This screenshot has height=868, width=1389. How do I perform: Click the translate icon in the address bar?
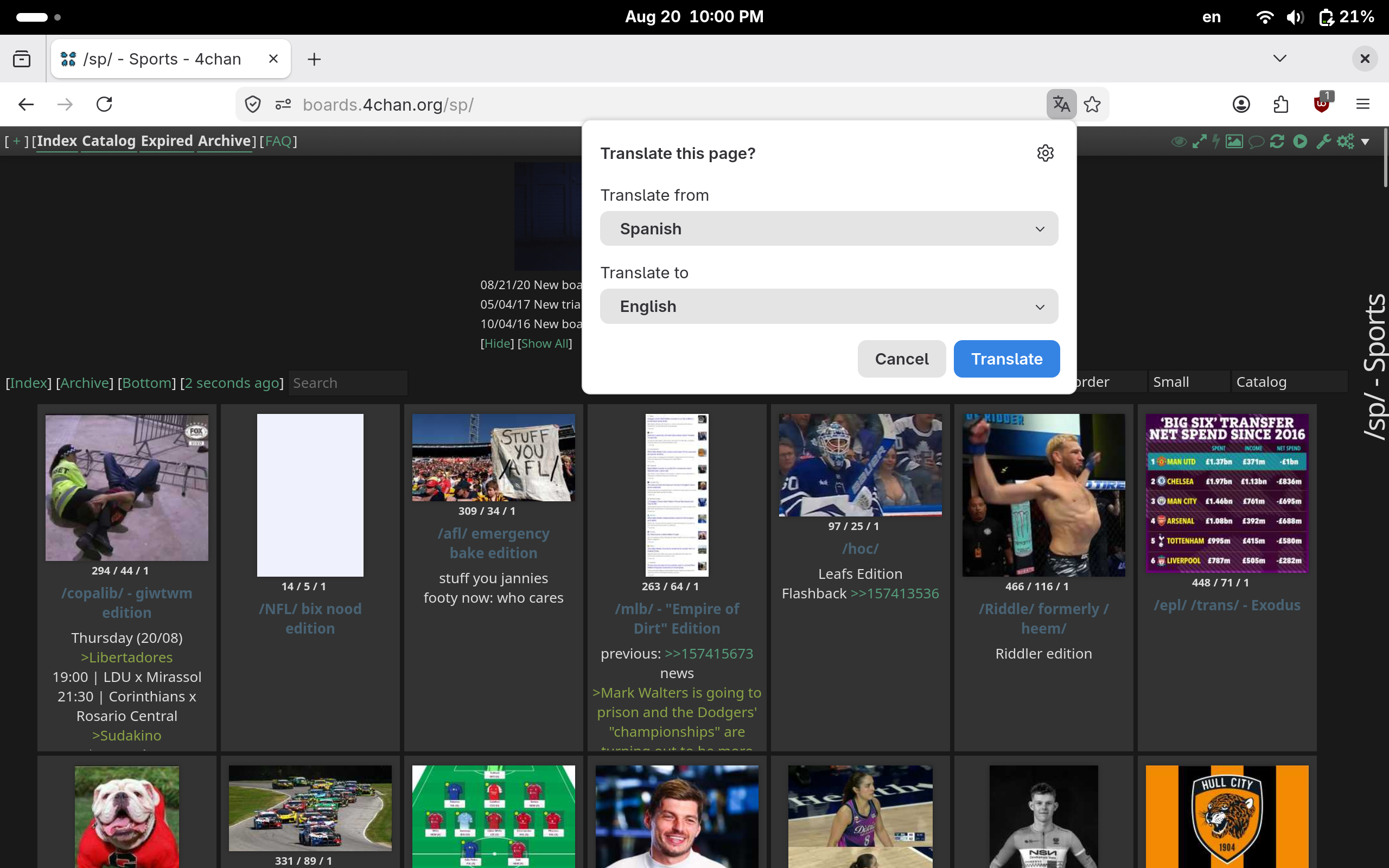click(x=1061, y=105)
